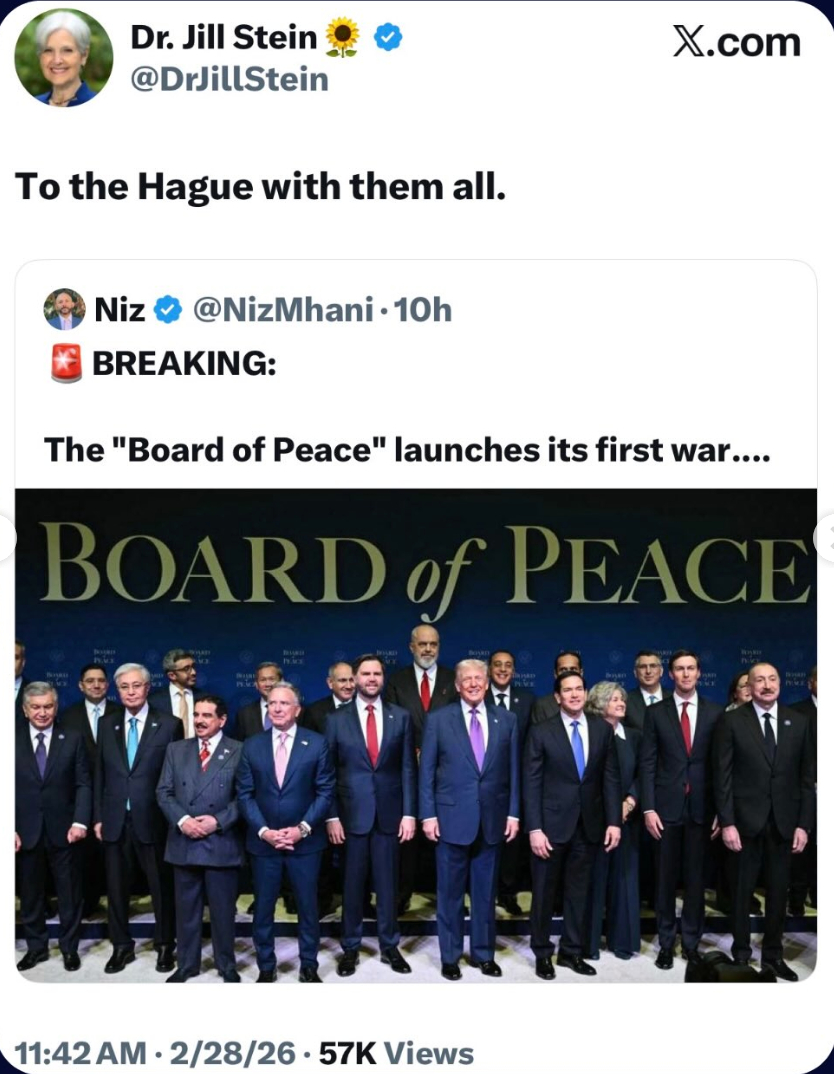Click the right carousel arrow at the image edge
The height and width of the screenshot is (1074, 834).
click(x=825, y=537)
